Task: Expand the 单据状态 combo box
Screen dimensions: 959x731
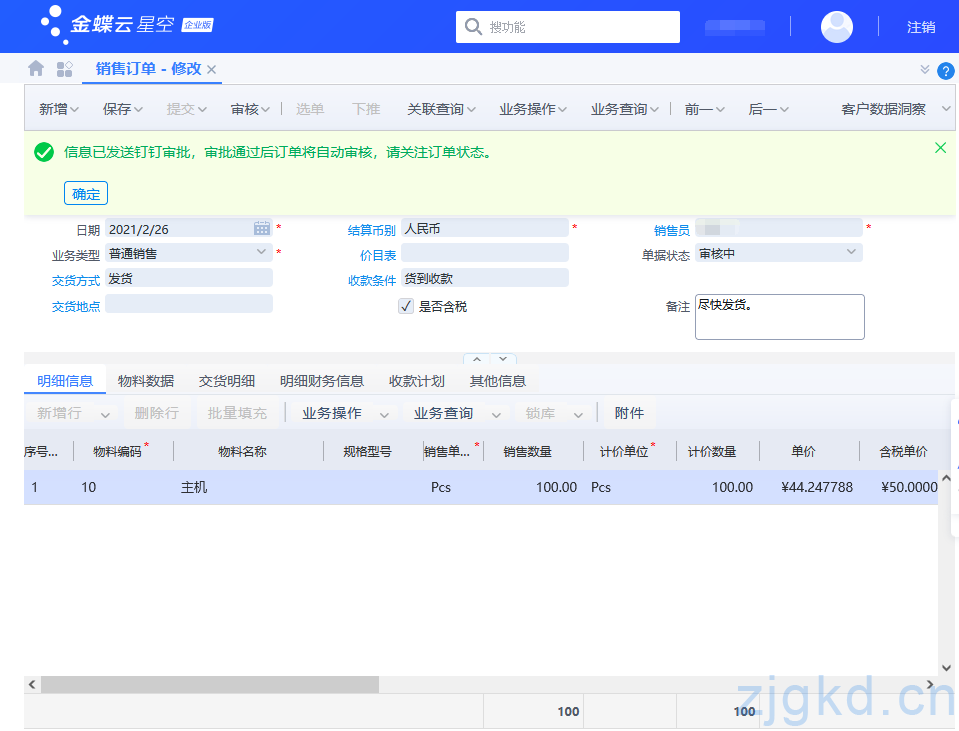Action: pos(851,252)
